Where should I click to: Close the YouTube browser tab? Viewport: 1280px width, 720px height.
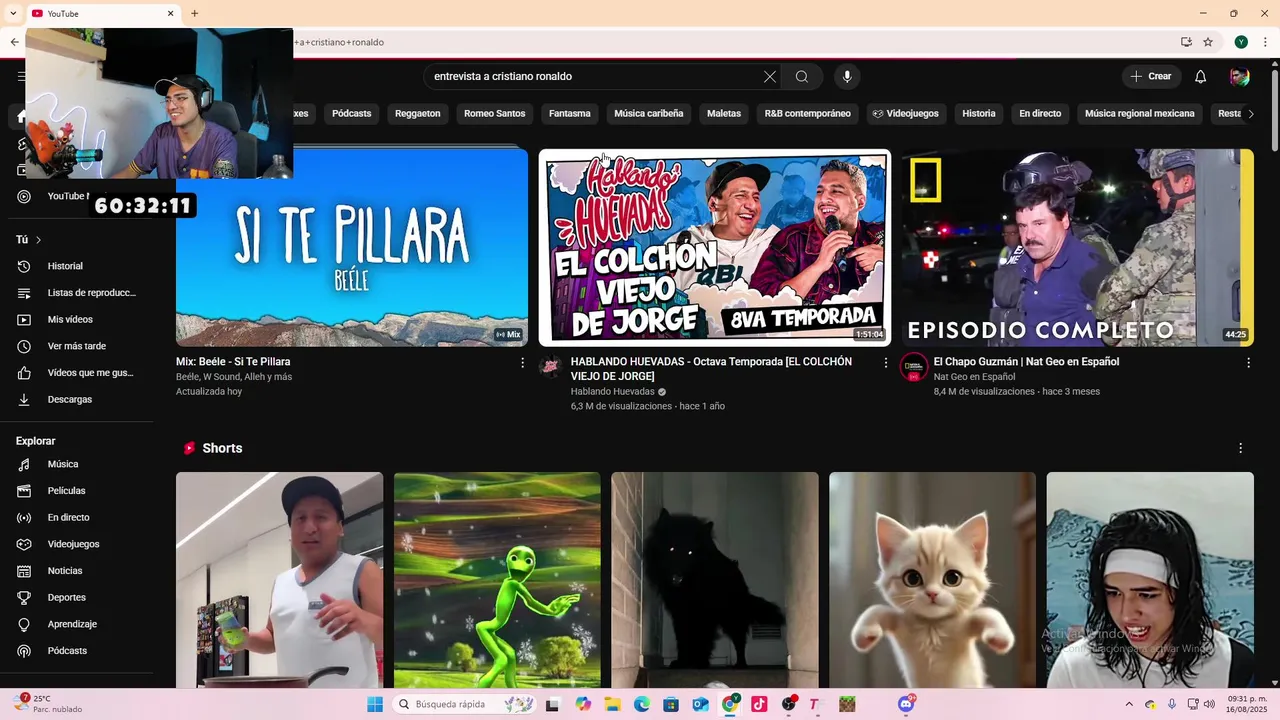[x=170, y=14]
